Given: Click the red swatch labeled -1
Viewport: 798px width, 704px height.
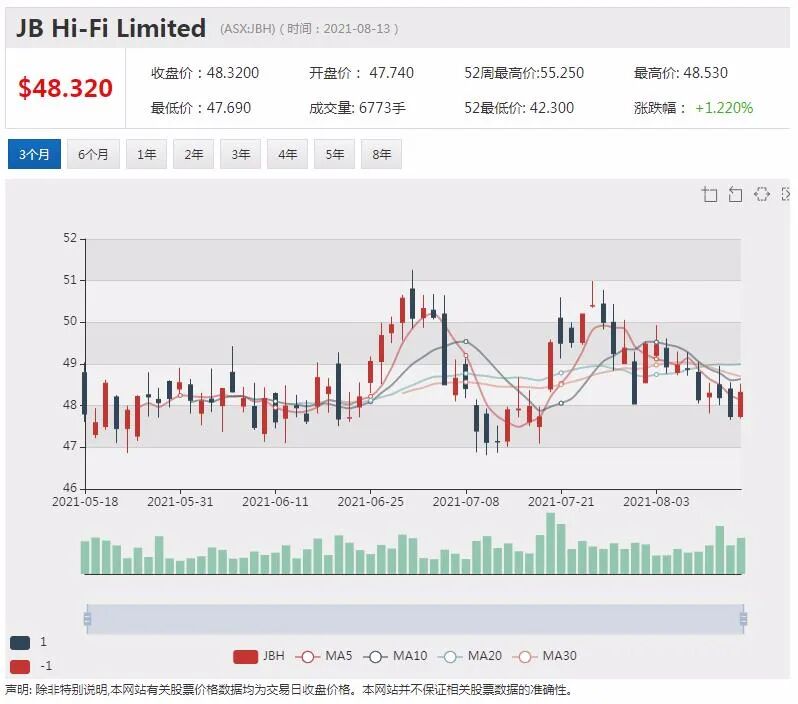Looking at the screenshot, I should coord(20,666).
